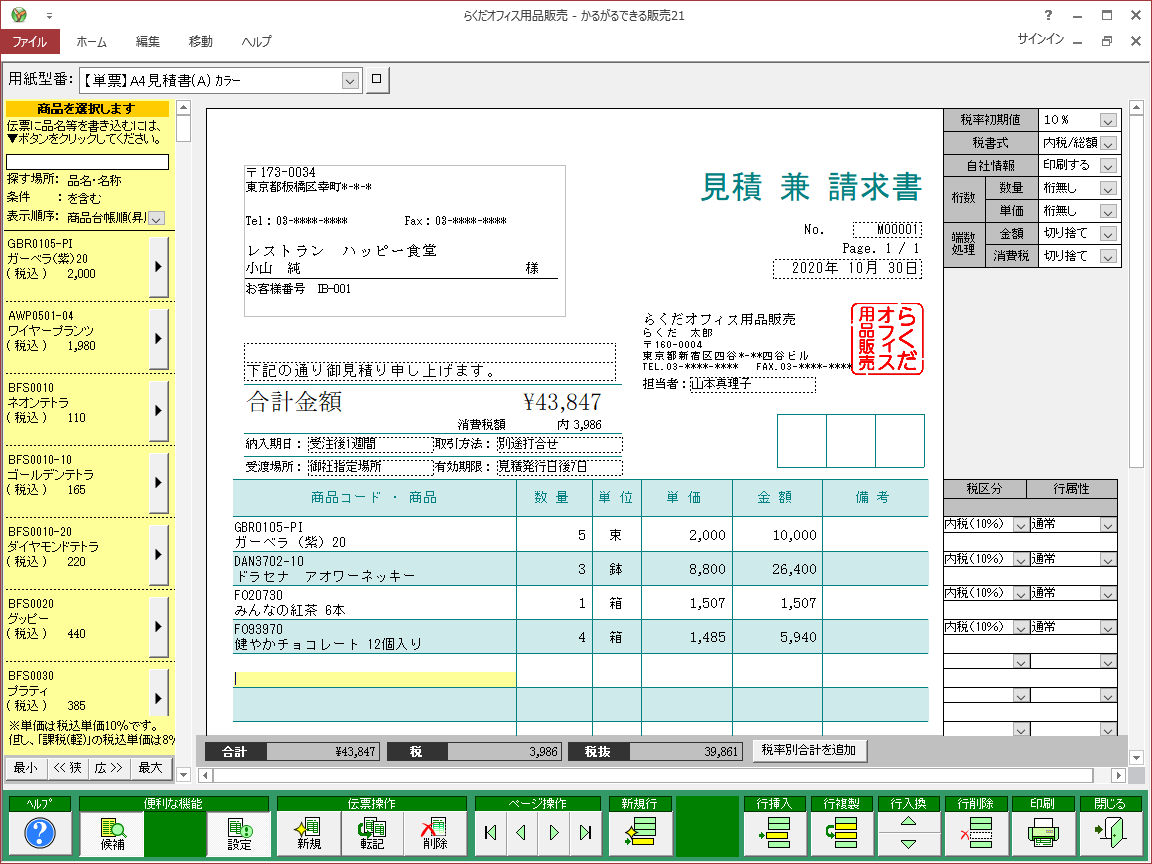1152x864 pixels.
Task: Move row up with 行入換 up arrow
Action: pos(909,821)
